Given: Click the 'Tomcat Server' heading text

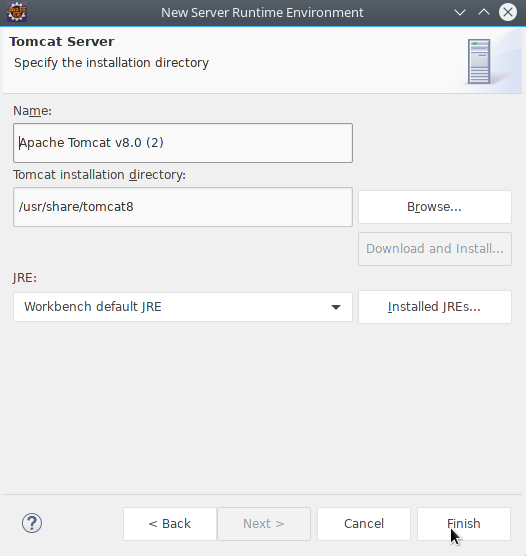Looking at the screenshot, I should [x=62, y=41].
